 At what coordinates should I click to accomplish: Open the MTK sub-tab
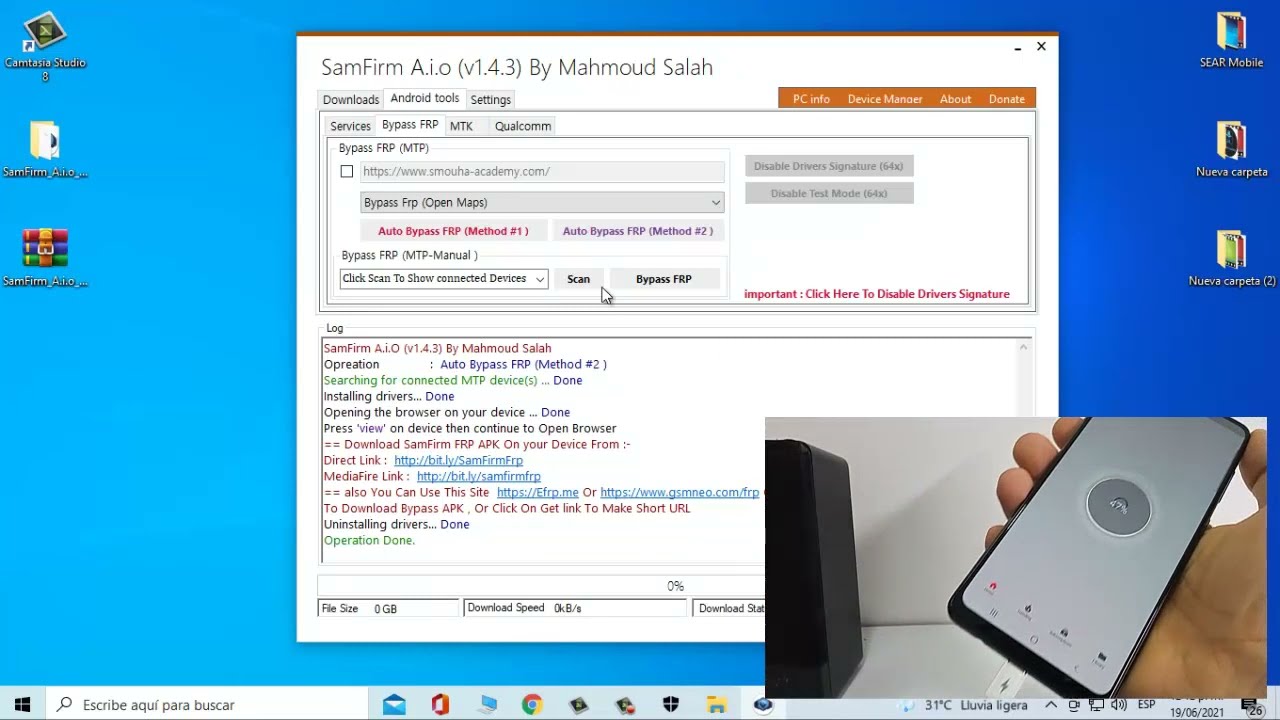tap(461, 126)
